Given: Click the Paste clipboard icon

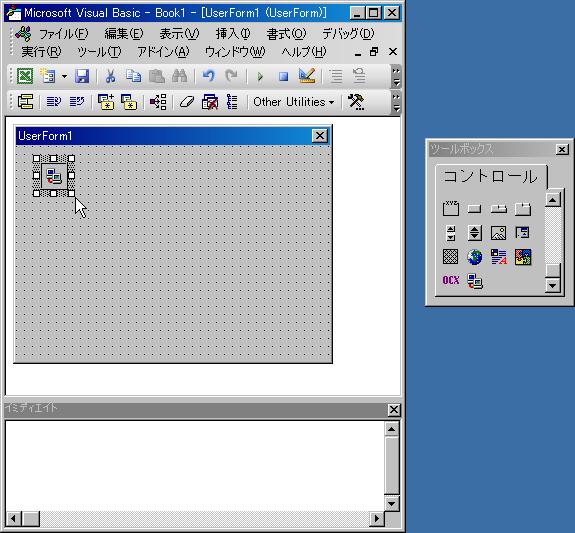Looking at the screenshot, I should point(157,76).
